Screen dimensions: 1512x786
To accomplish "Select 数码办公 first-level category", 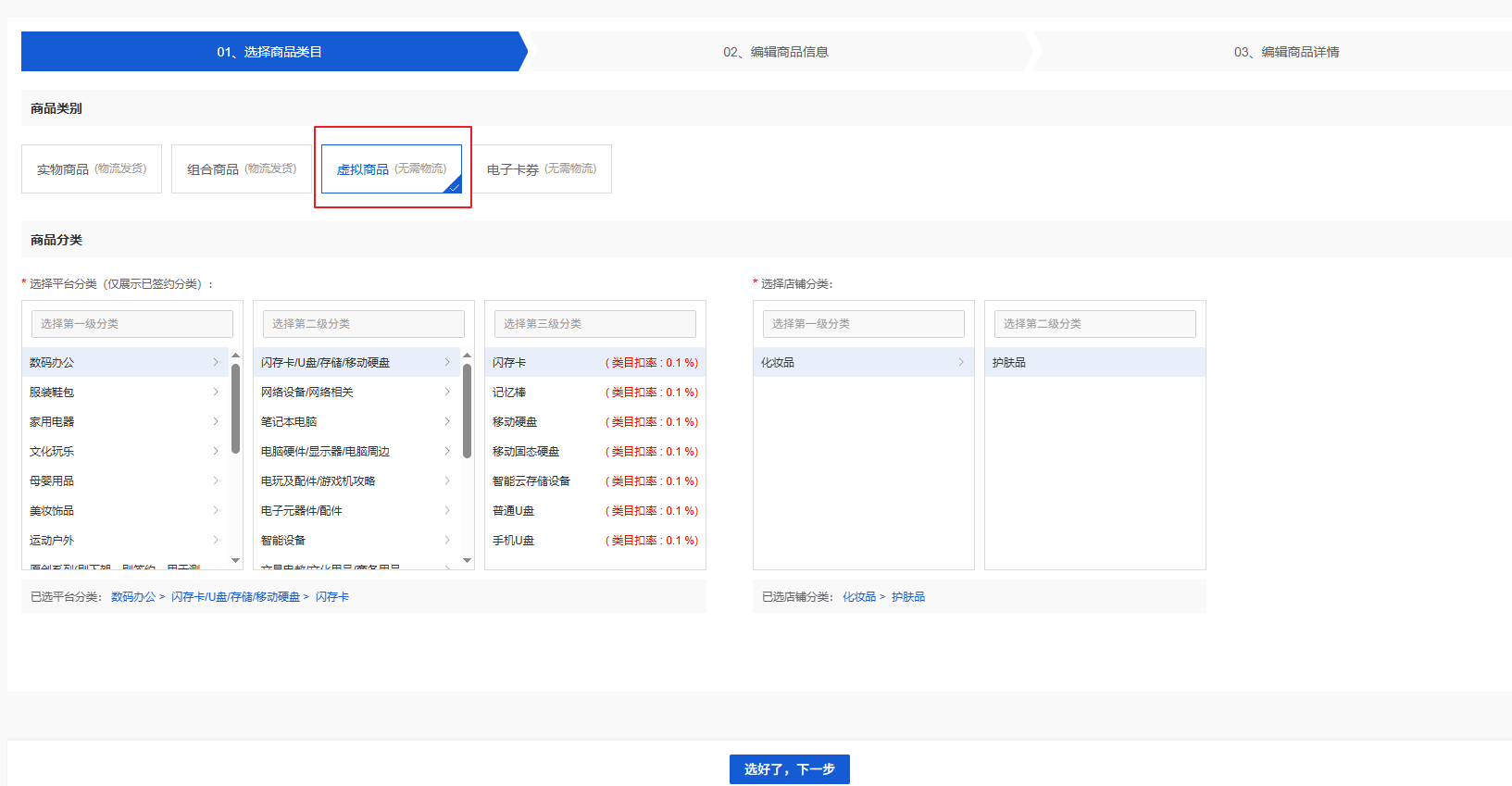I will [125, 362].
